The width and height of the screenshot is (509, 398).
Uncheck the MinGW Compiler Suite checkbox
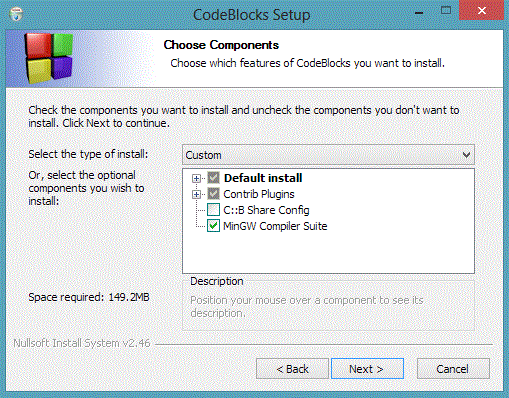pyautogui.click(x=213, y=226)
